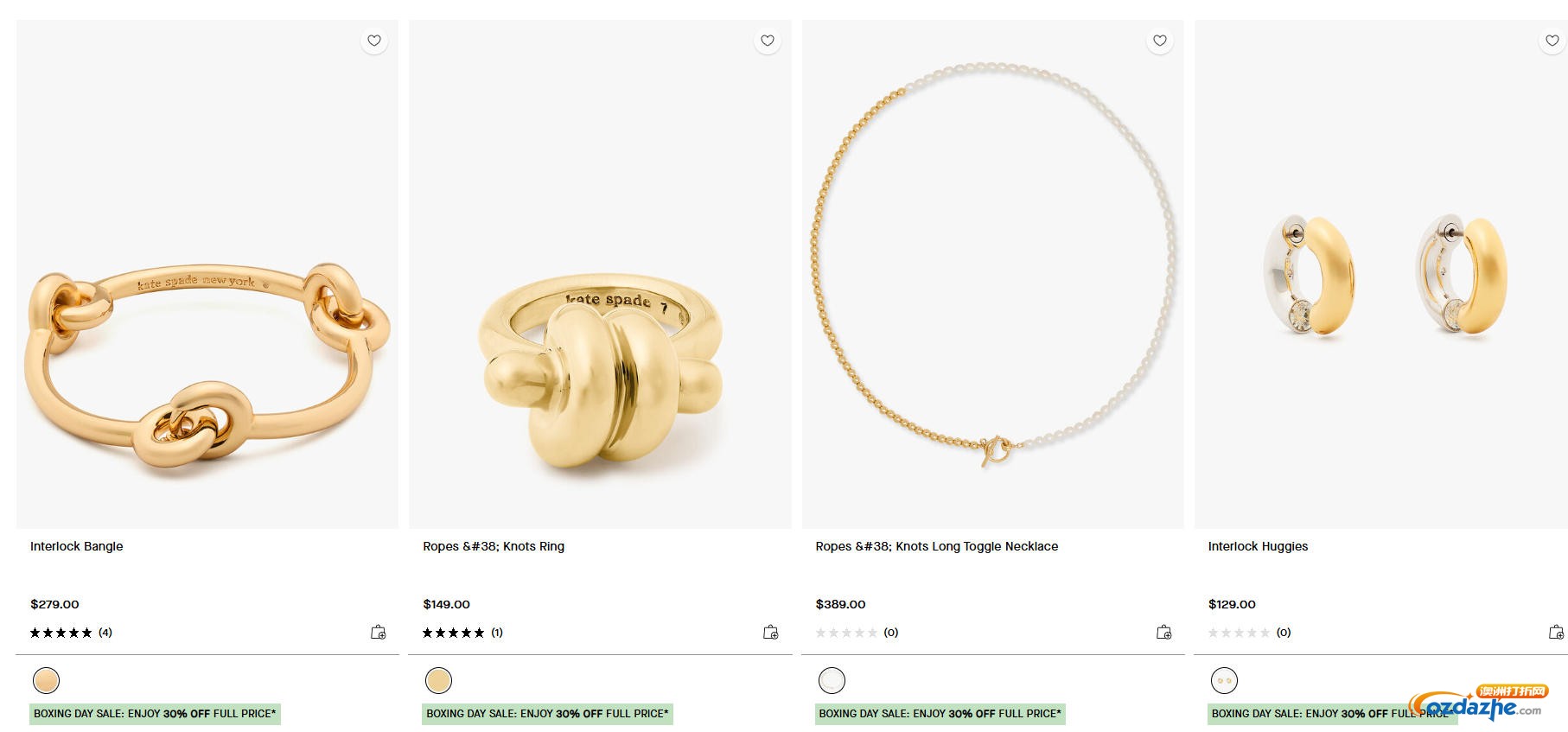
Task: Click Boxing Day Sale banner under Ring
Action: point(547,714)
